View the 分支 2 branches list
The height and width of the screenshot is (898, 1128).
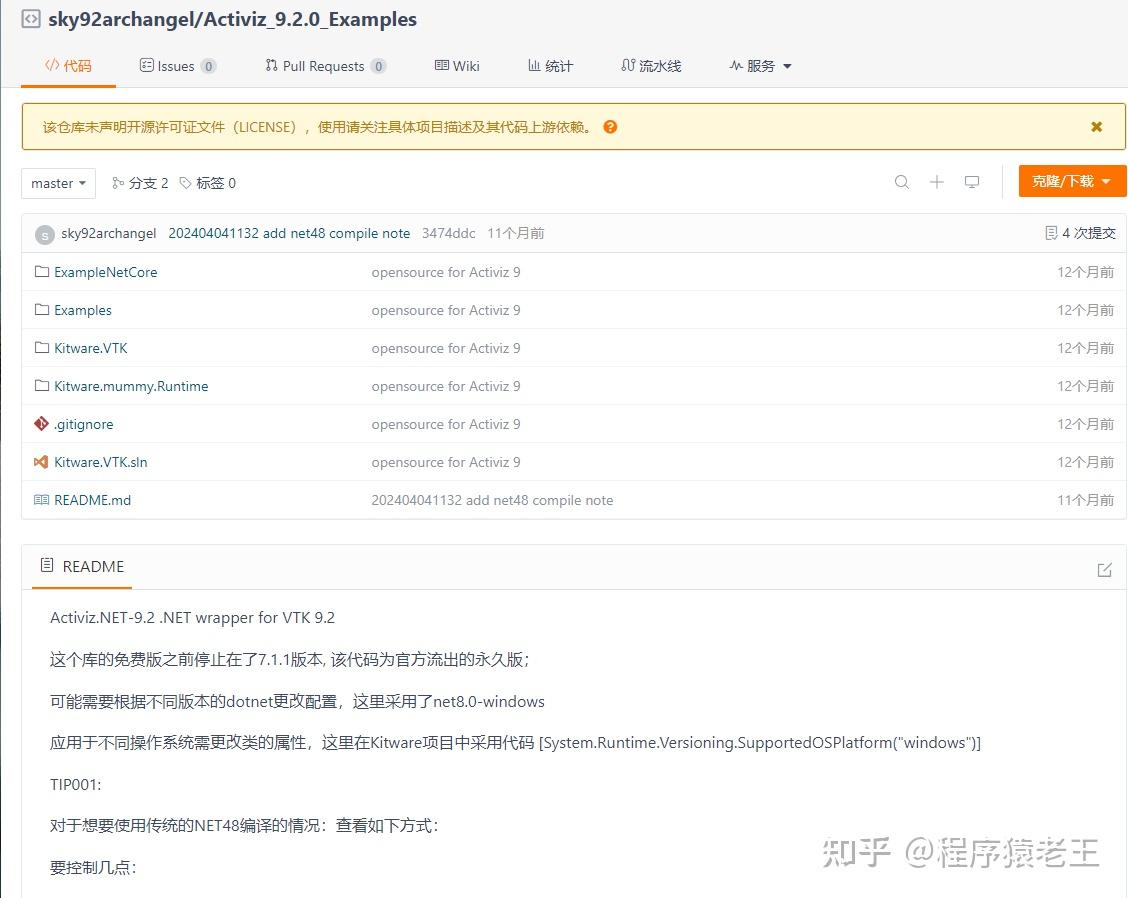click(x=140, y=183)
